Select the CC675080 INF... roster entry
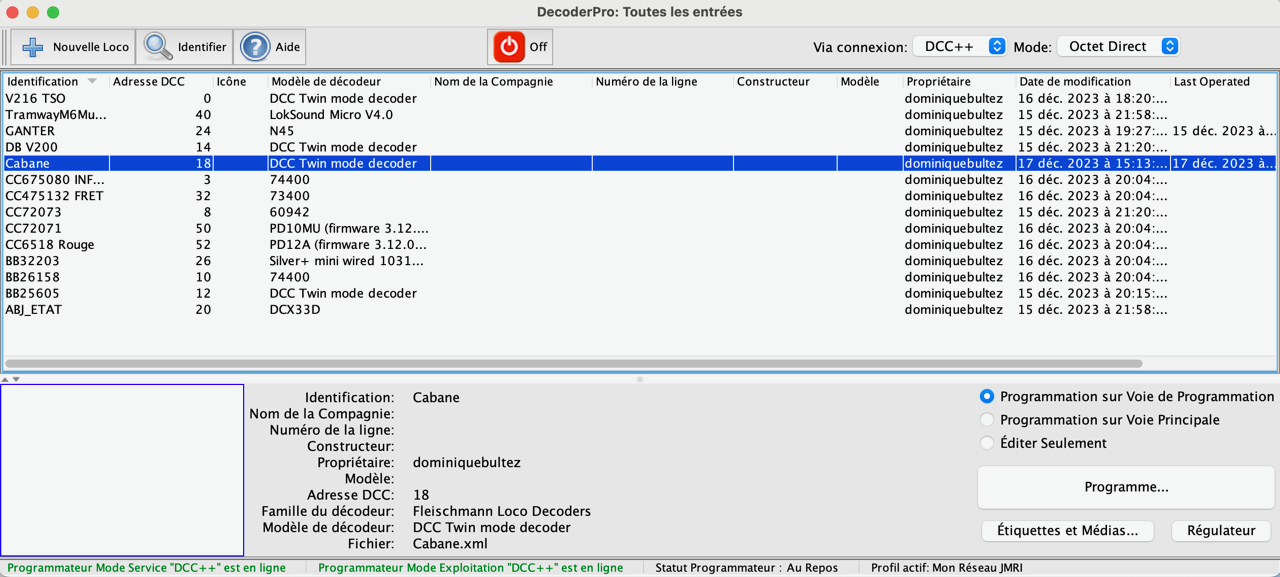1280x577 pixels. (x=640, y=180)
